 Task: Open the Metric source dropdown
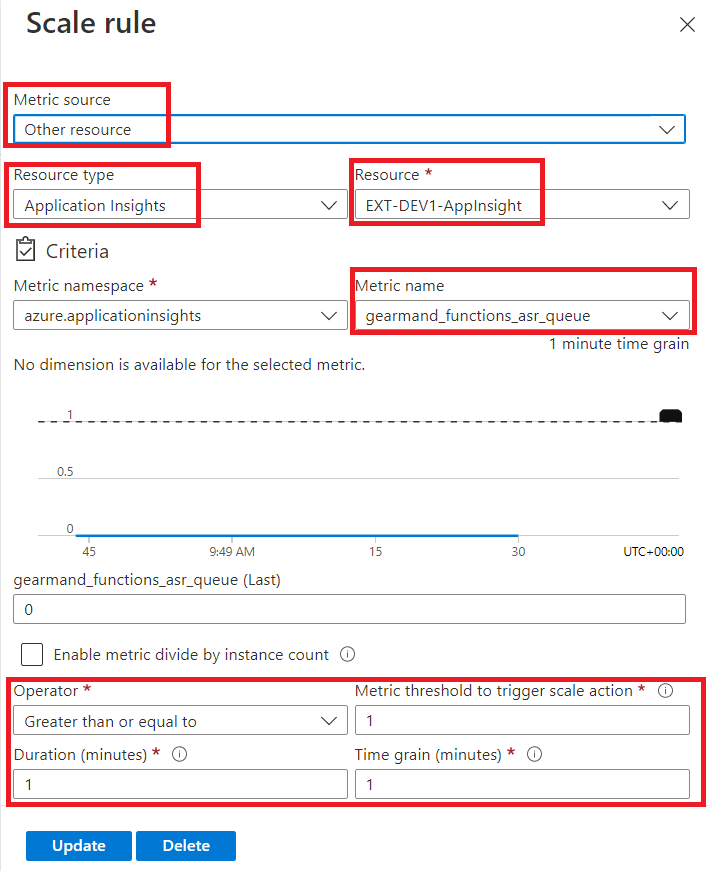[x=349, y=129]
